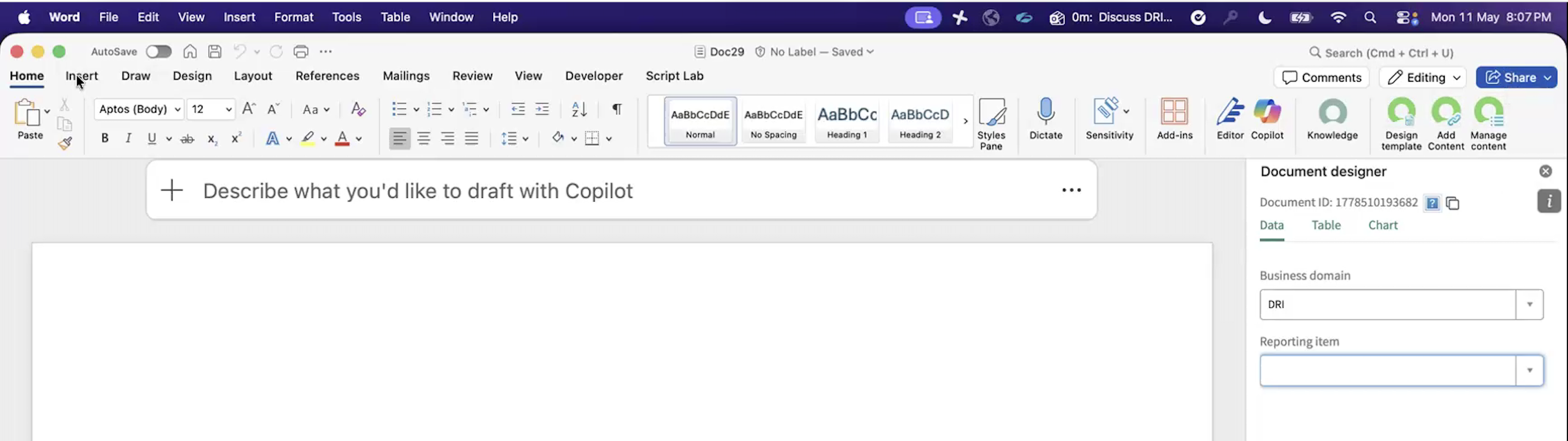Toggle show paragraph marks (pilcrow)
Image resolution: width=1568 pixels, height=441 pixels.
pyautogui.click(x=617, y=109)
